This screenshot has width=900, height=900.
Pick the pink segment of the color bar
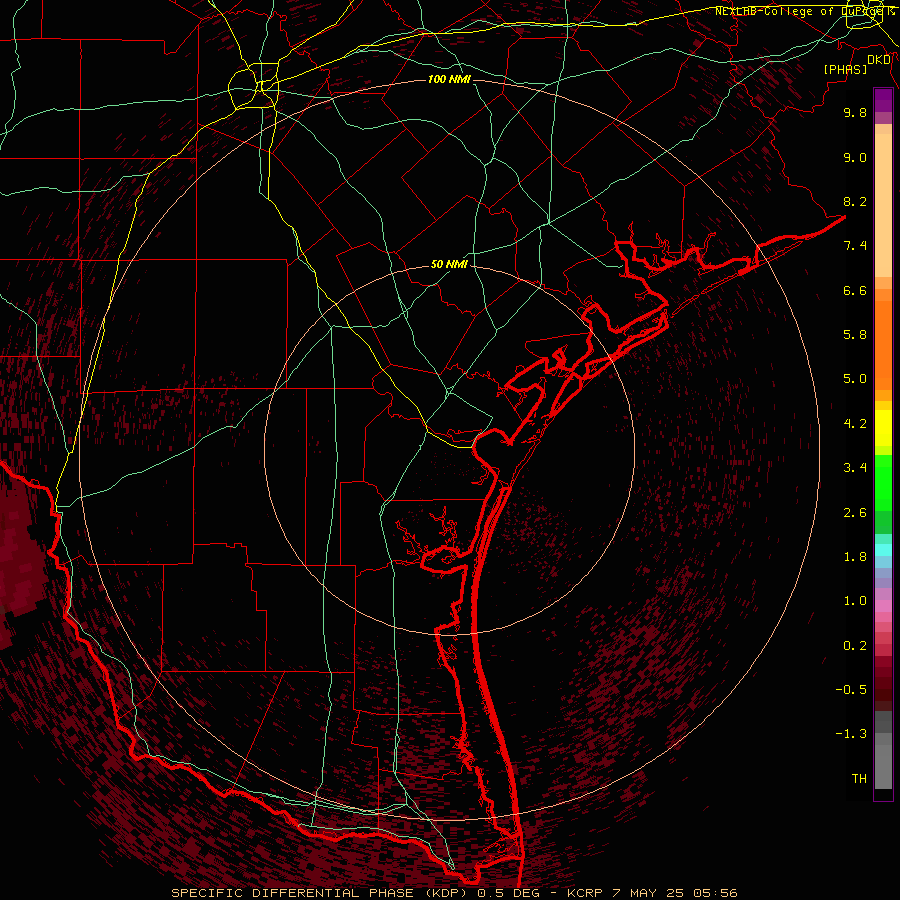coord(883,606)
